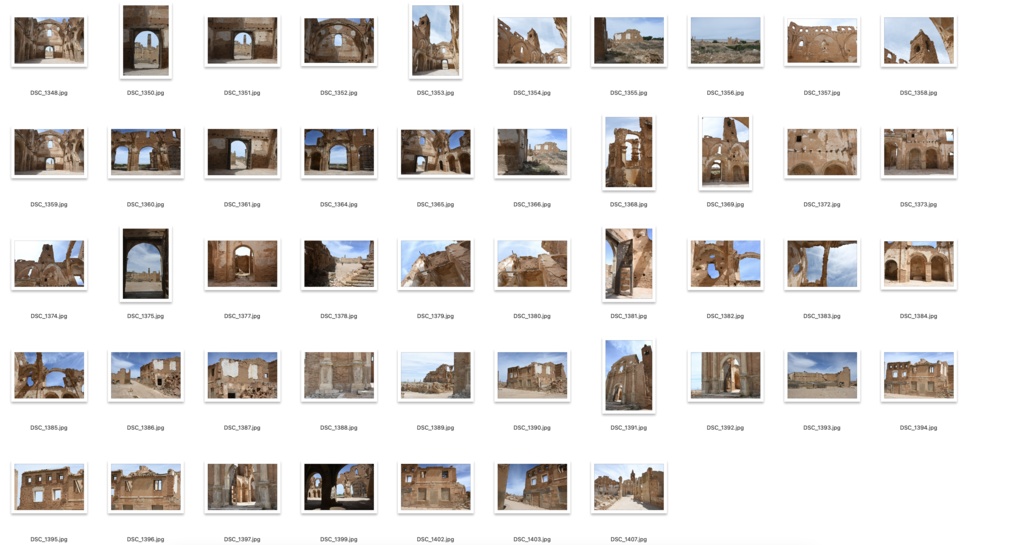Select the DSC_1368.jpg portrait thumbnail
This screenshot has height=545, width=1024.
(629, 152)
